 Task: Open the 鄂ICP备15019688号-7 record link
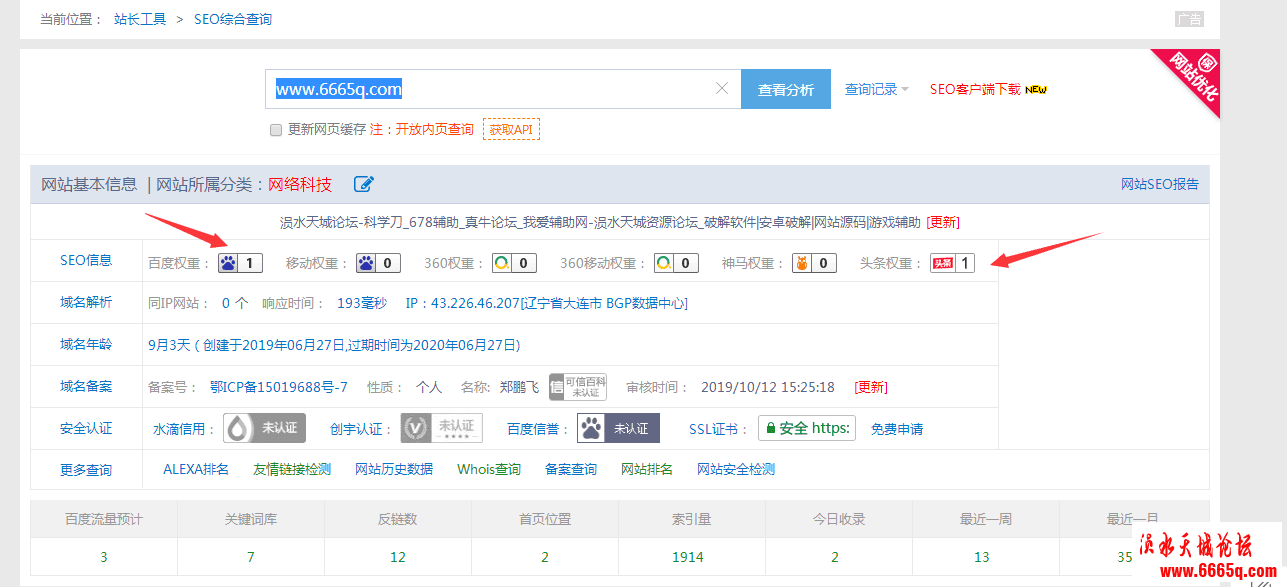pos(279,387)
